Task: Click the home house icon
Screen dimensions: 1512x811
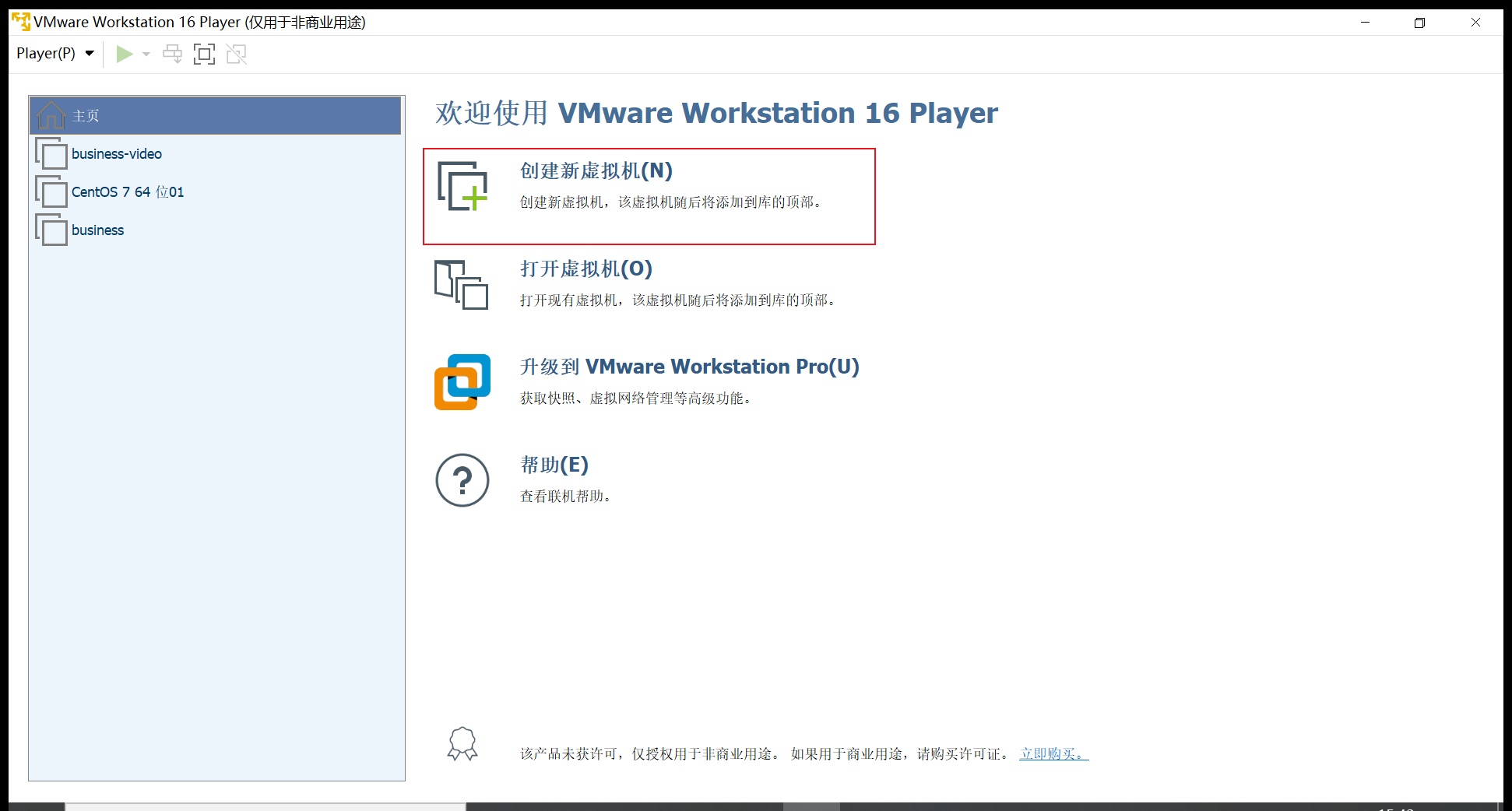Action: (x=51, y=116)
